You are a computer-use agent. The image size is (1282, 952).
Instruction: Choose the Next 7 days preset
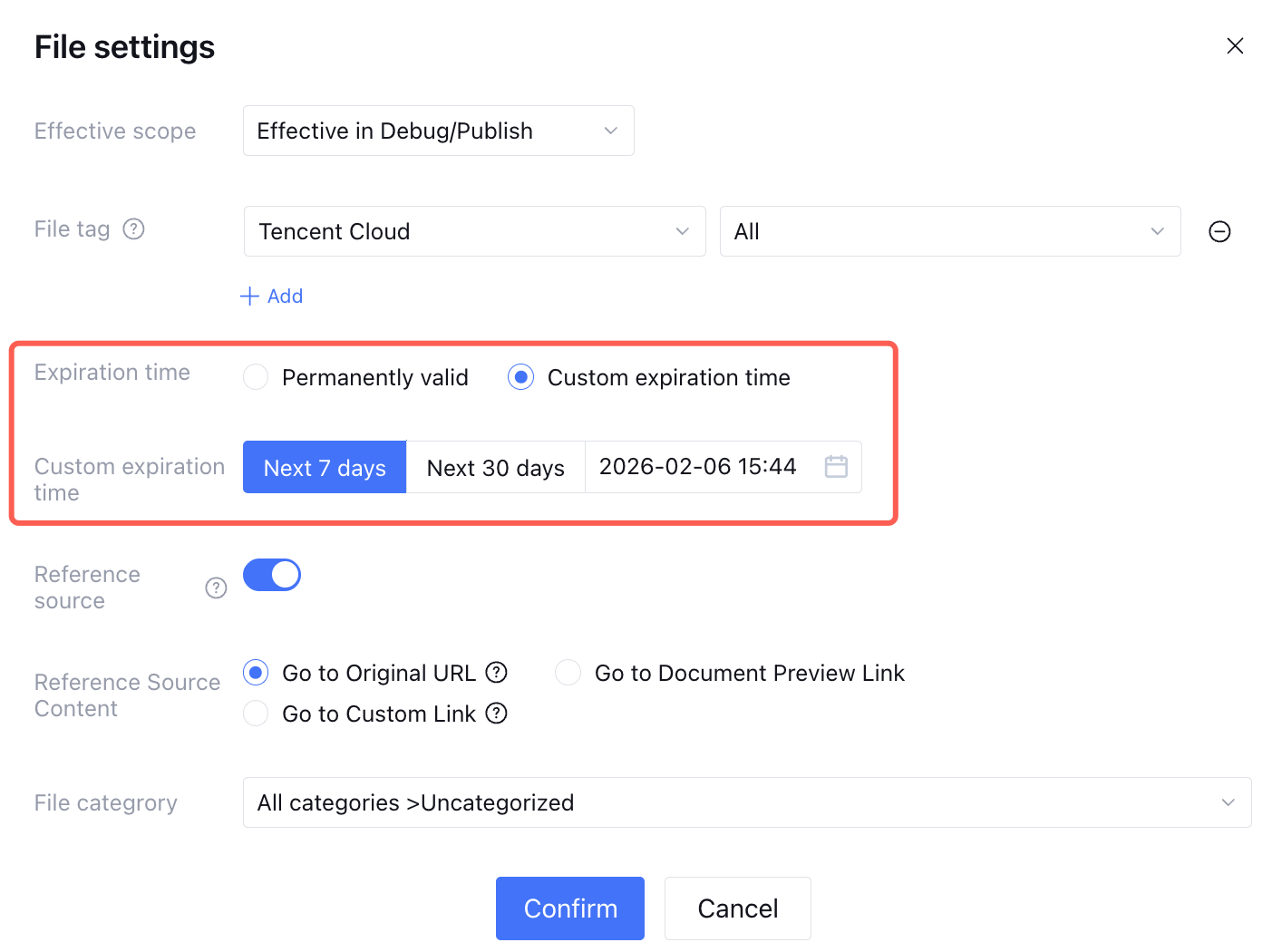click(x=325, y=468)
